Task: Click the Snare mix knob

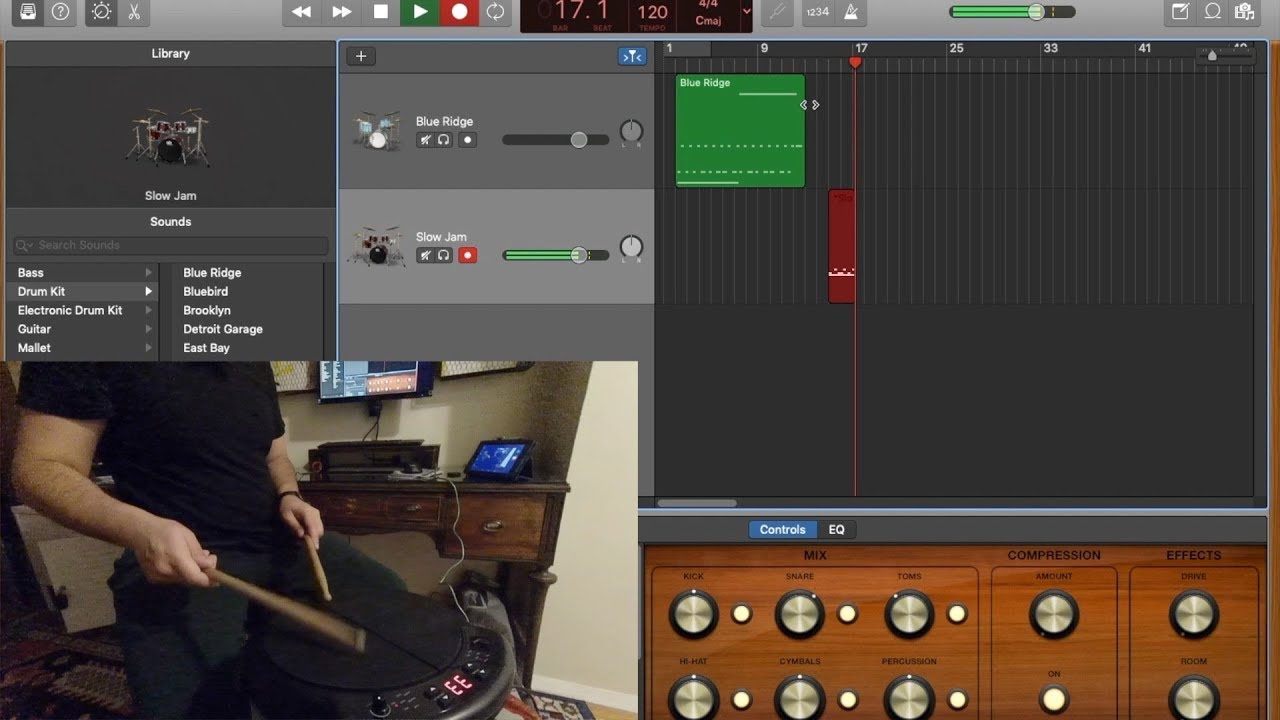Action: (x=800, y=613)
